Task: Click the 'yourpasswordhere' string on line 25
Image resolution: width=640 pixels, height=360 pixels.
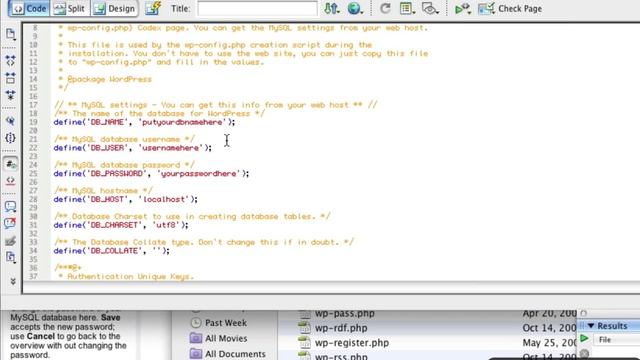Action: 199,173
